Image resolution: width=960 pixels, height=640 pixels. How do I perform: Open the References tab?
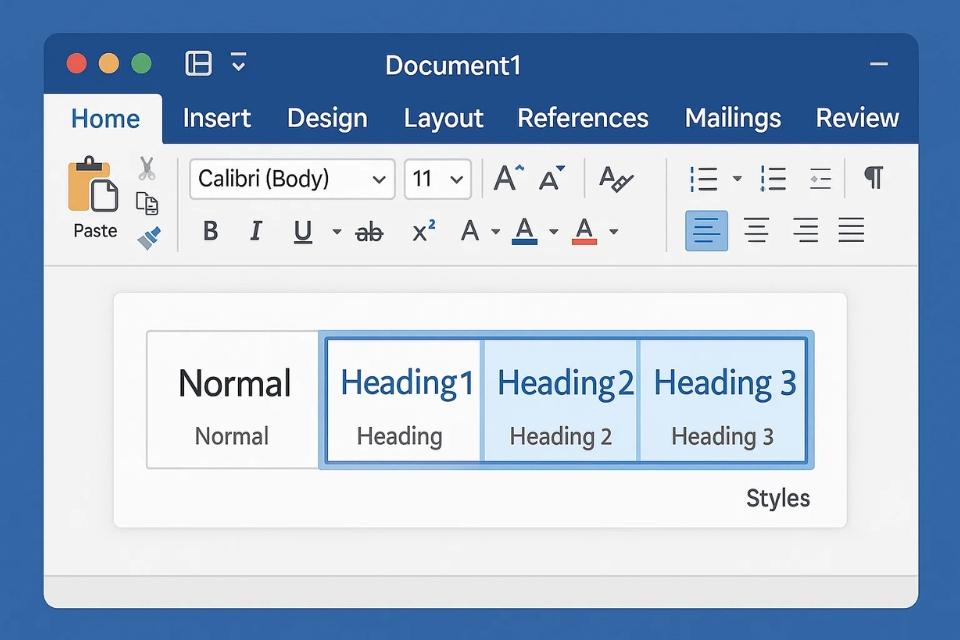[583, 118]
